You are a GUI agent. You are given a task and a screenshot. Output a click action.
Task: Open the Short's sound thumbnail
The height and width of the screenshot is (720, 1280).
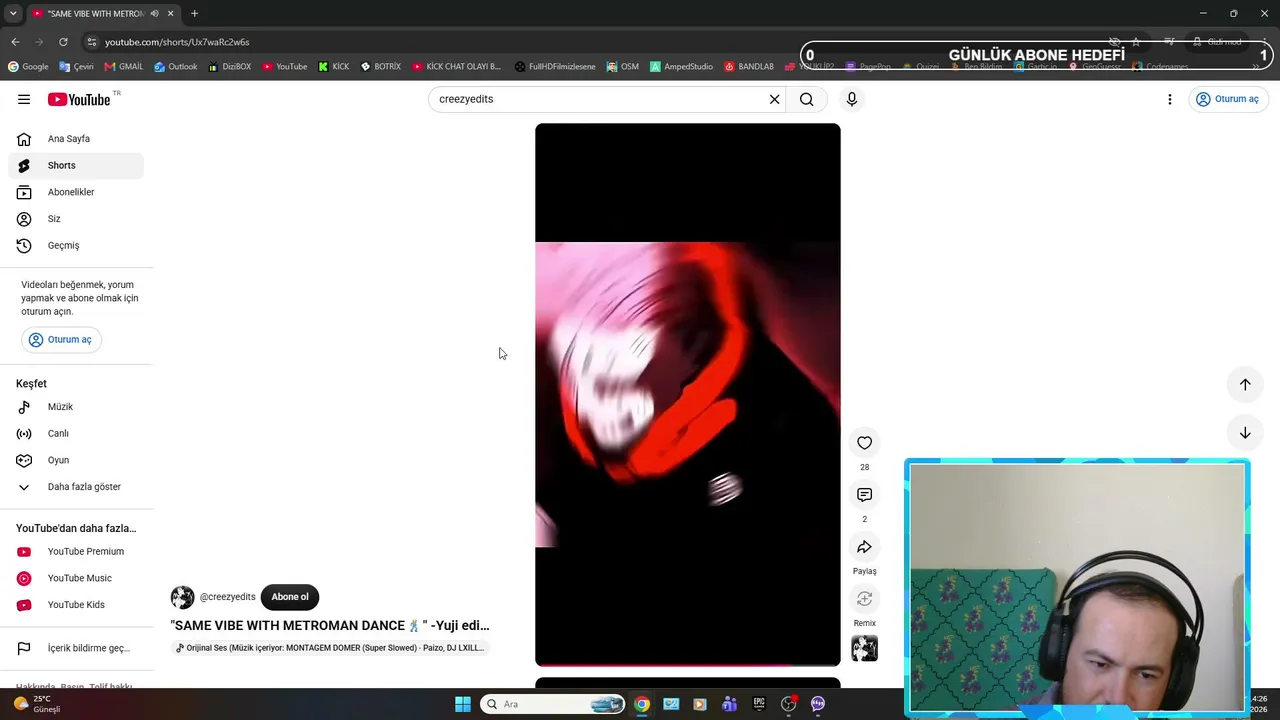(x=865, y=648)
